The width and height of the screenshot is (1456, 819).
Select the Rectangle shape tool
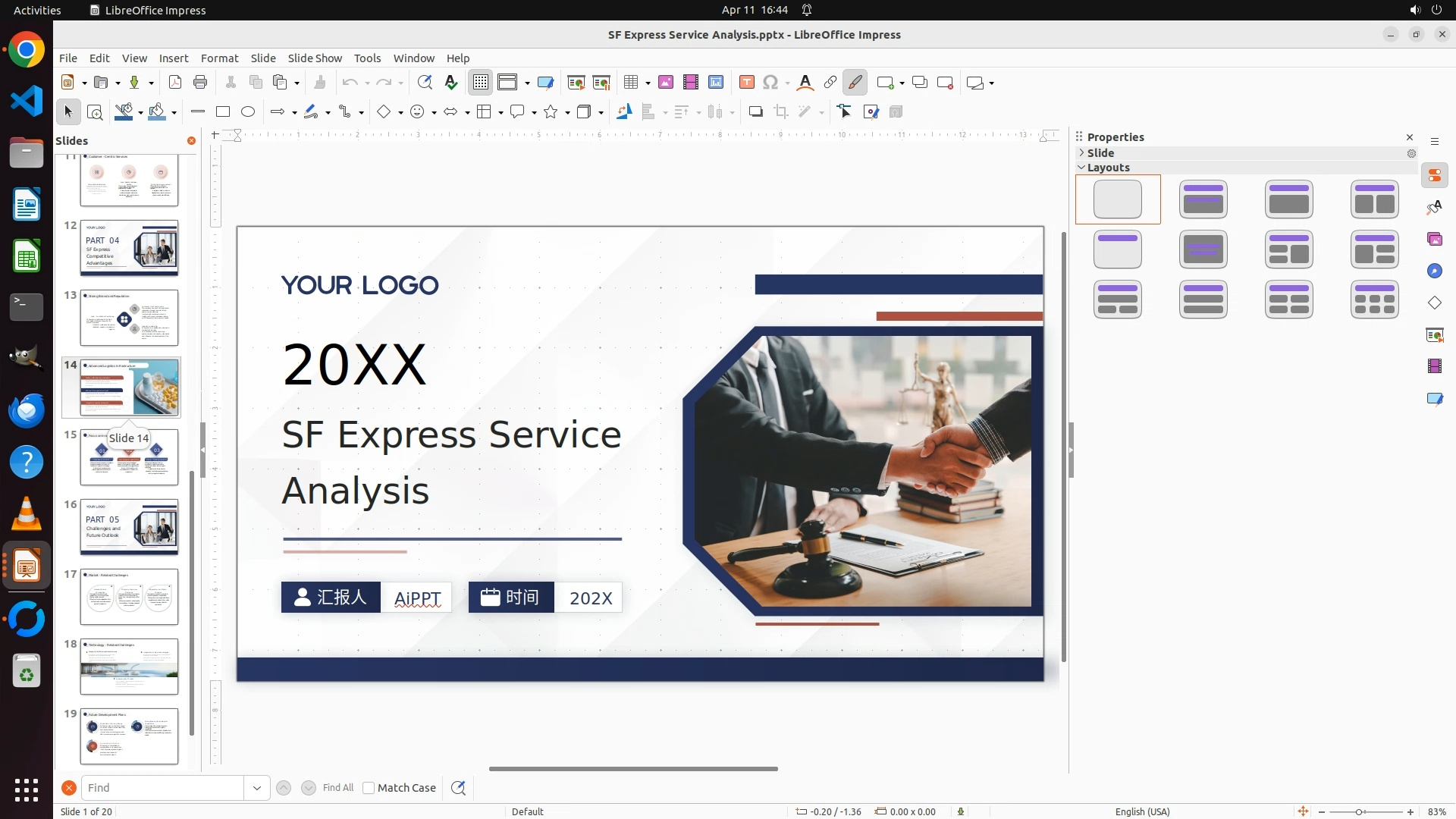(223, 112)
